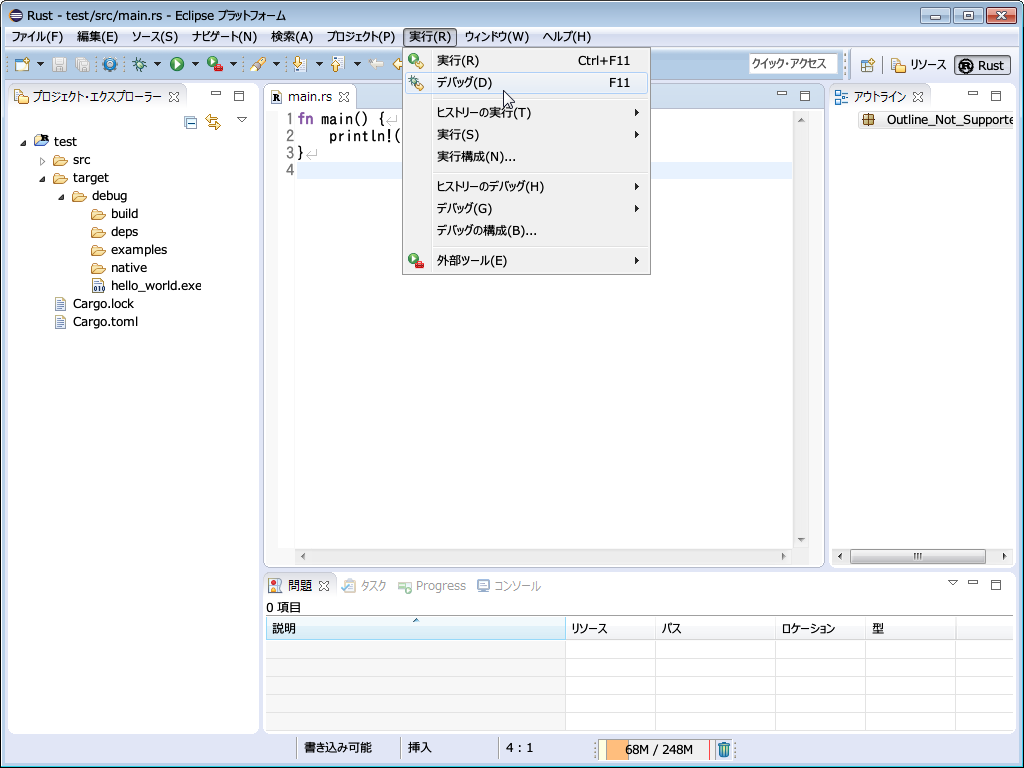This screenshot has height=768, width=1024.
Task: Close the プロジェクト・エクスプローラー view tab
Action: [174, 97]
